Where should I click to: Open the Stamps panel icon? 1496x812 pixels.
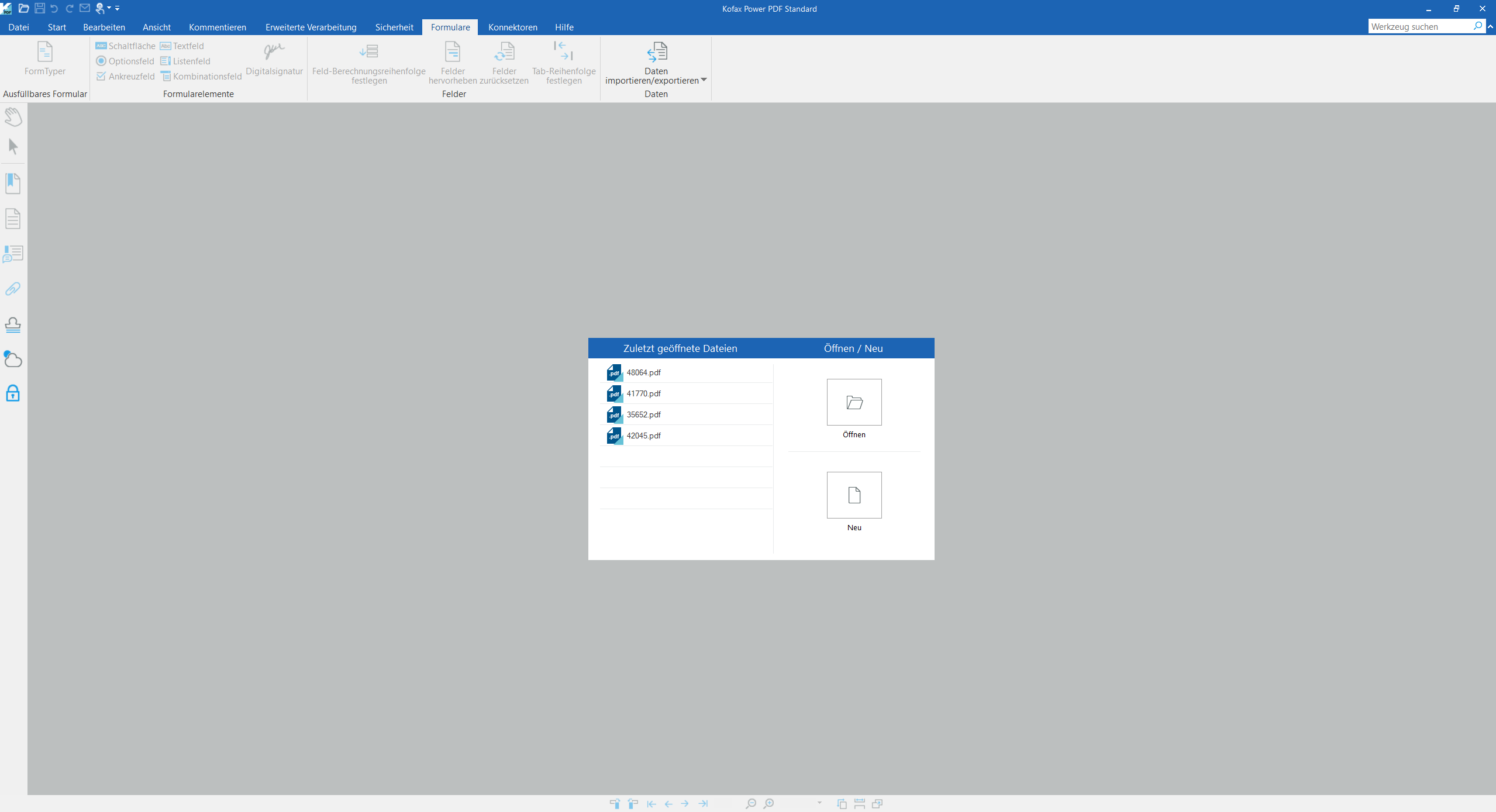13,324
